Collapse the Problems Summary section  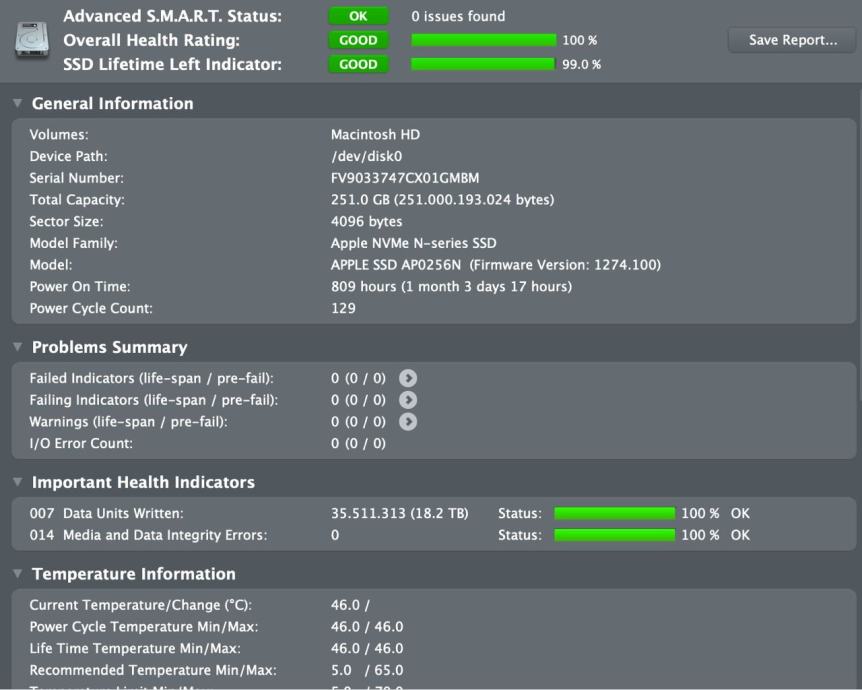(x=18, y=346)
